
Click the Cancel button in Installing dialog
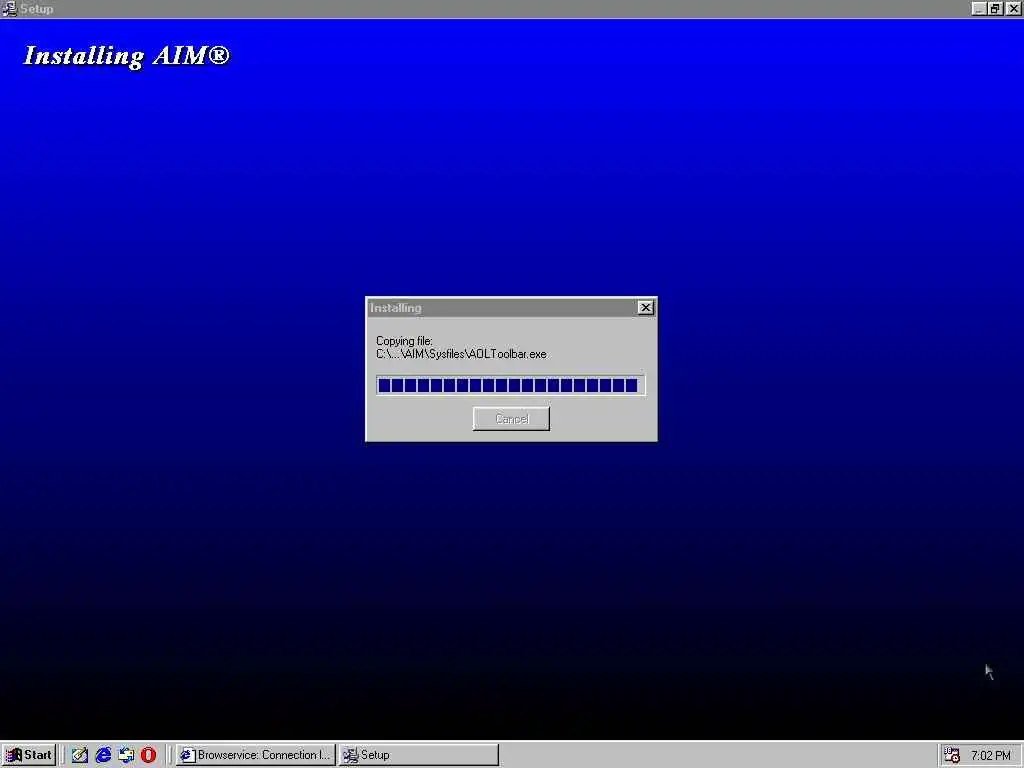pyautogui.click(x=511, y=419)
